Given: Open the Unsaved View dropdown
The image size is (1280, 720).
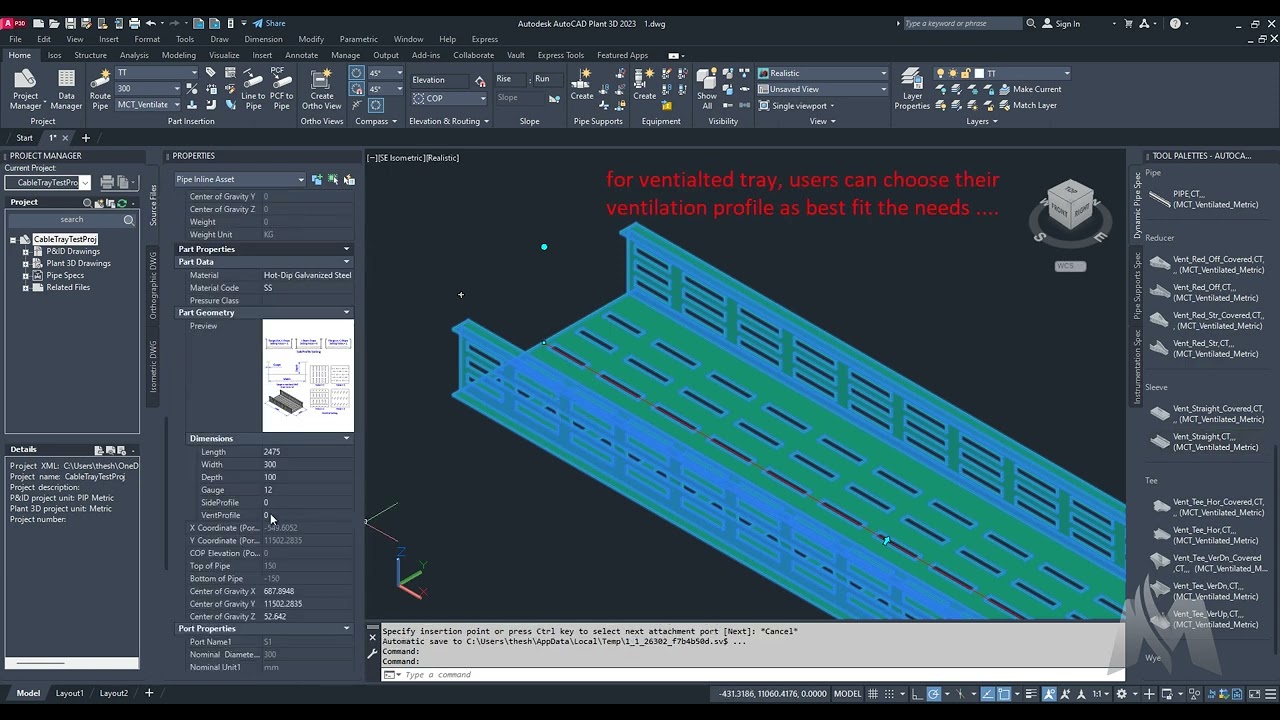Looking at the screenshot, I should coord(823,89).
